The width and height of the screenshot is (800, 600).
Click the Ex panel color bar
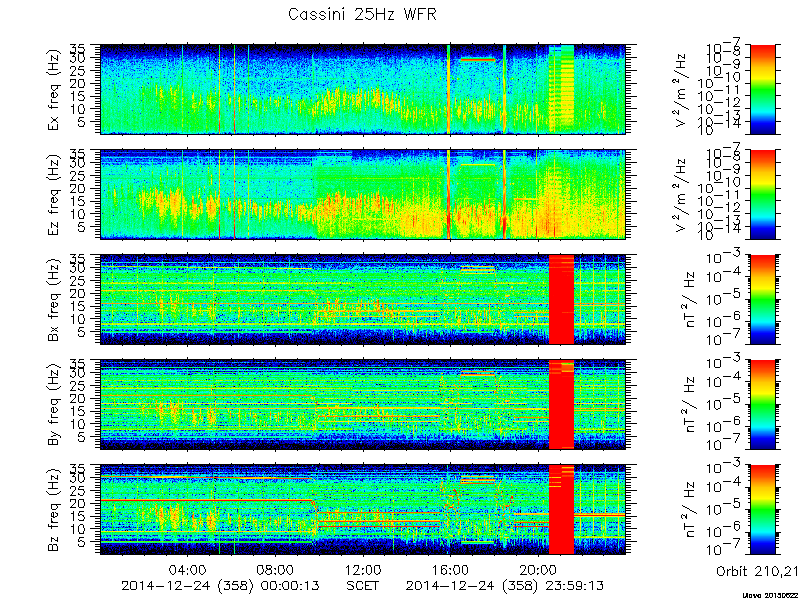(x=762, y=89)
